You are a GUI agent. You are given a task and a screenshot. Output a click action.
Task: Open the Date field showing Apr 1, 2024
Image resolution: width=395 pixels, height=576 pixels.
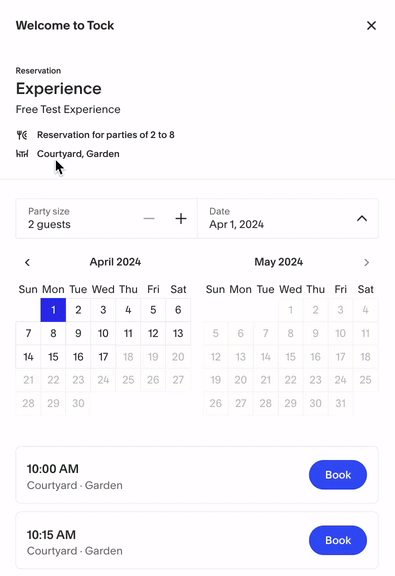coord(288,219)
